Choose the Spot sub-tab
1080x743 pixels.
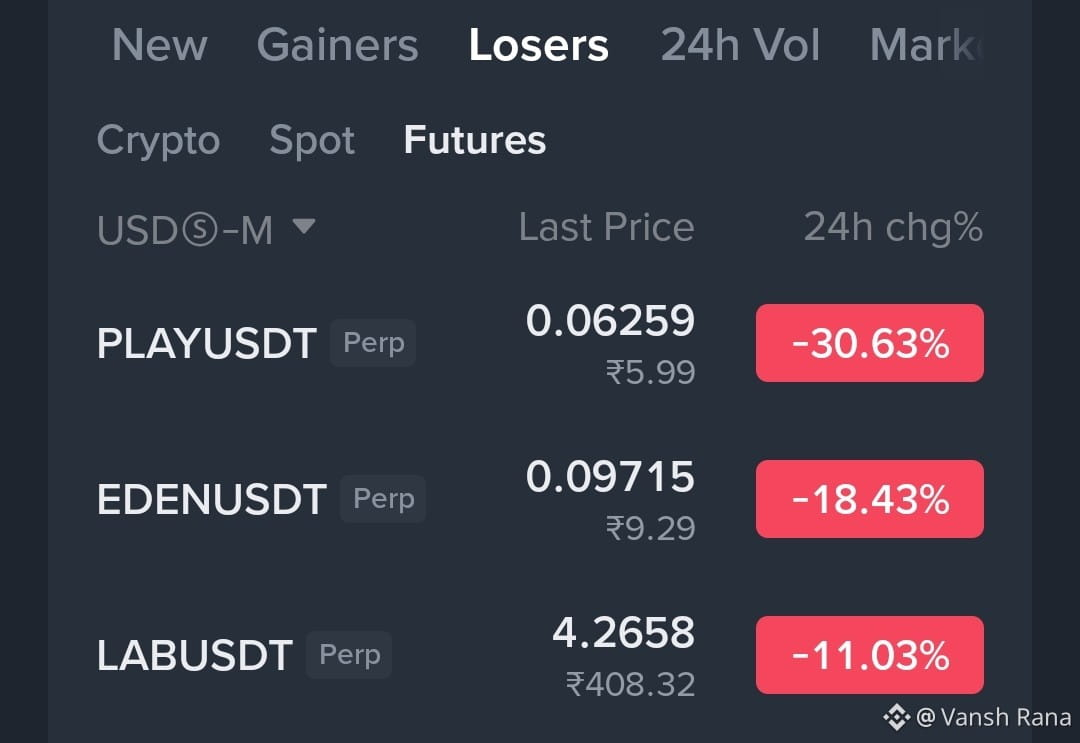312,141
